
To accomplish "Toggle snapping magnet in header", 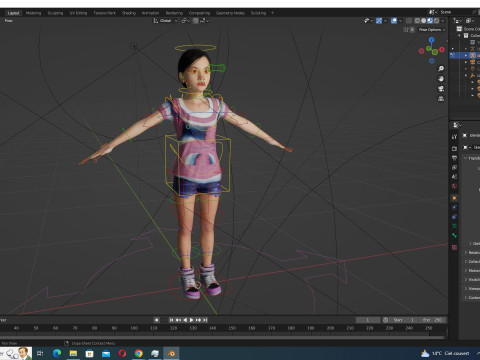I will tap(195, 21).
